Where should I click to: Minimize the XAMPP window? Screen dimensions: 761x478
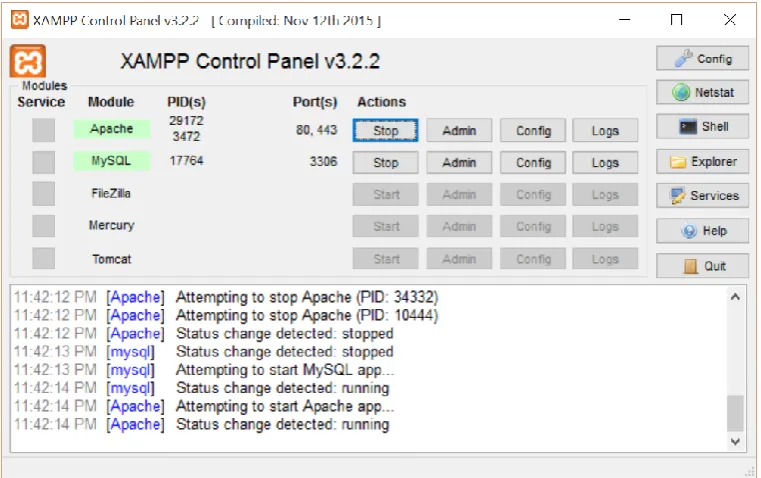[625, 20]
